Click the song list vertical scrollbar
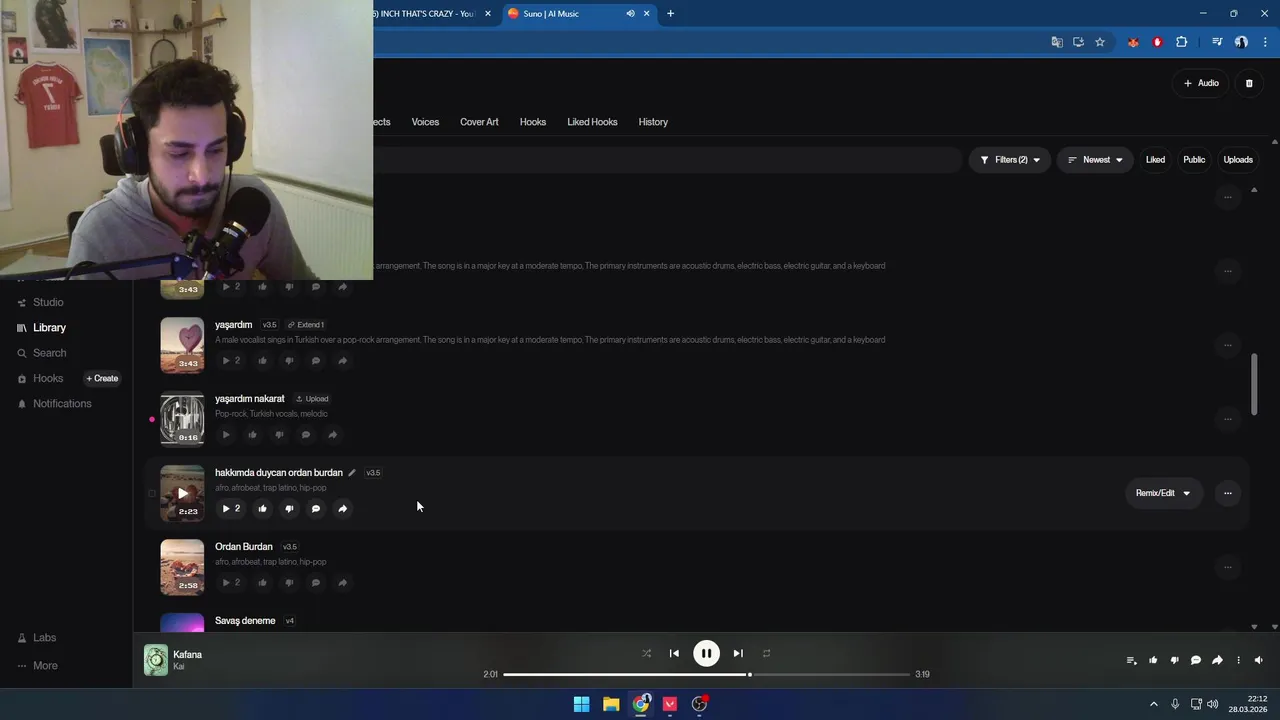Image resolution: width=1280 pixels, height=720 pixels. tap(1254, 384)
